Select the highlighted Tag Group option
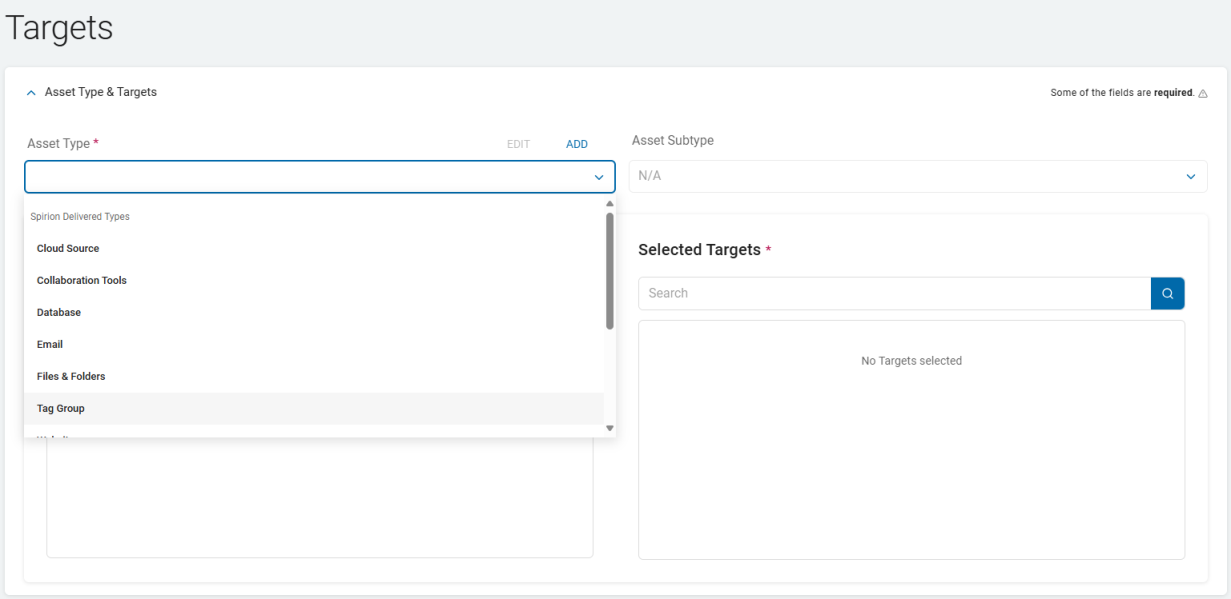This screenshot has width=1231, height=599. click(61, 408)
